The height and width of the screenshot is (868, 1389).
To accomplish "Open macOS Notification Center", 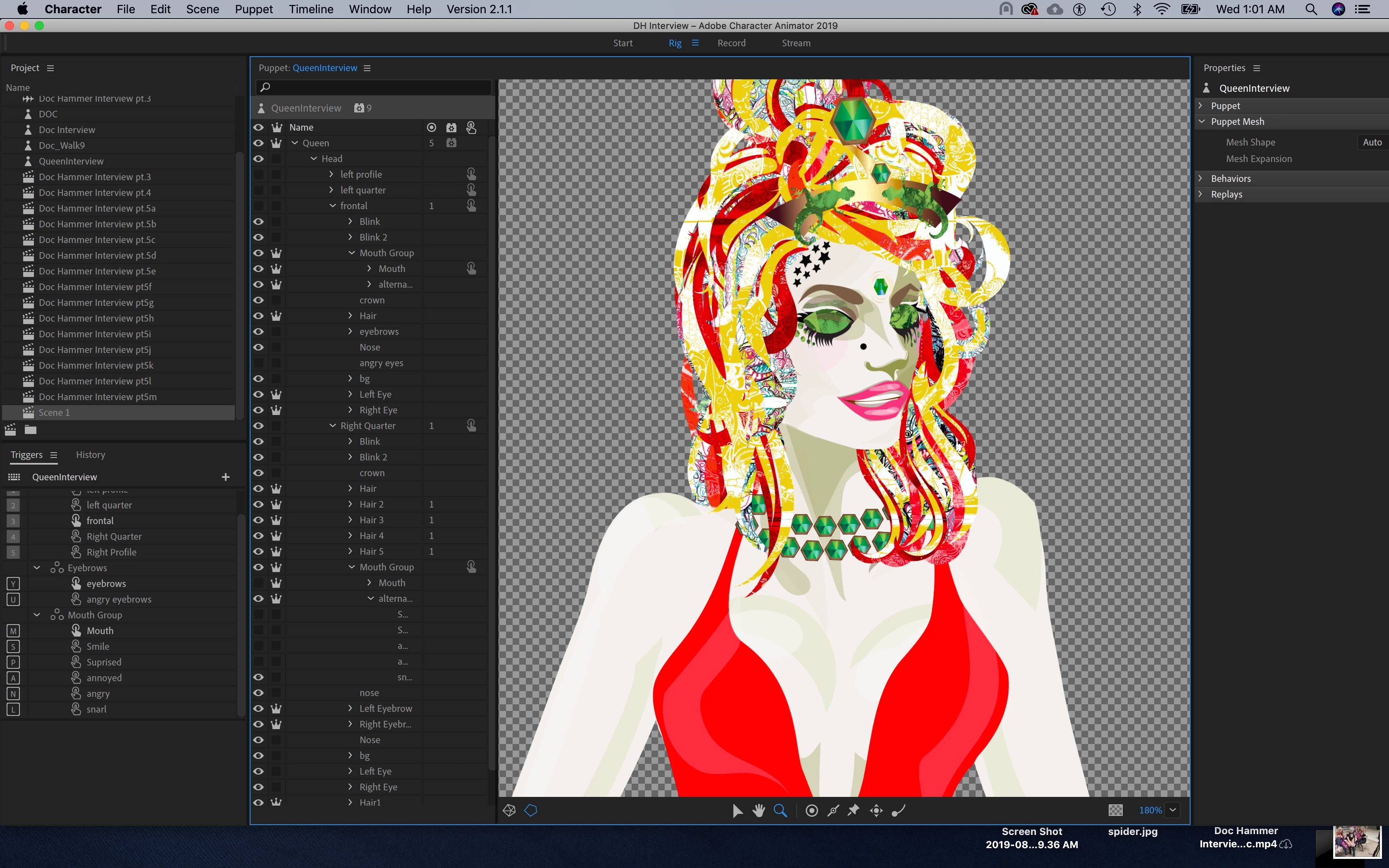I will 1363,9.
